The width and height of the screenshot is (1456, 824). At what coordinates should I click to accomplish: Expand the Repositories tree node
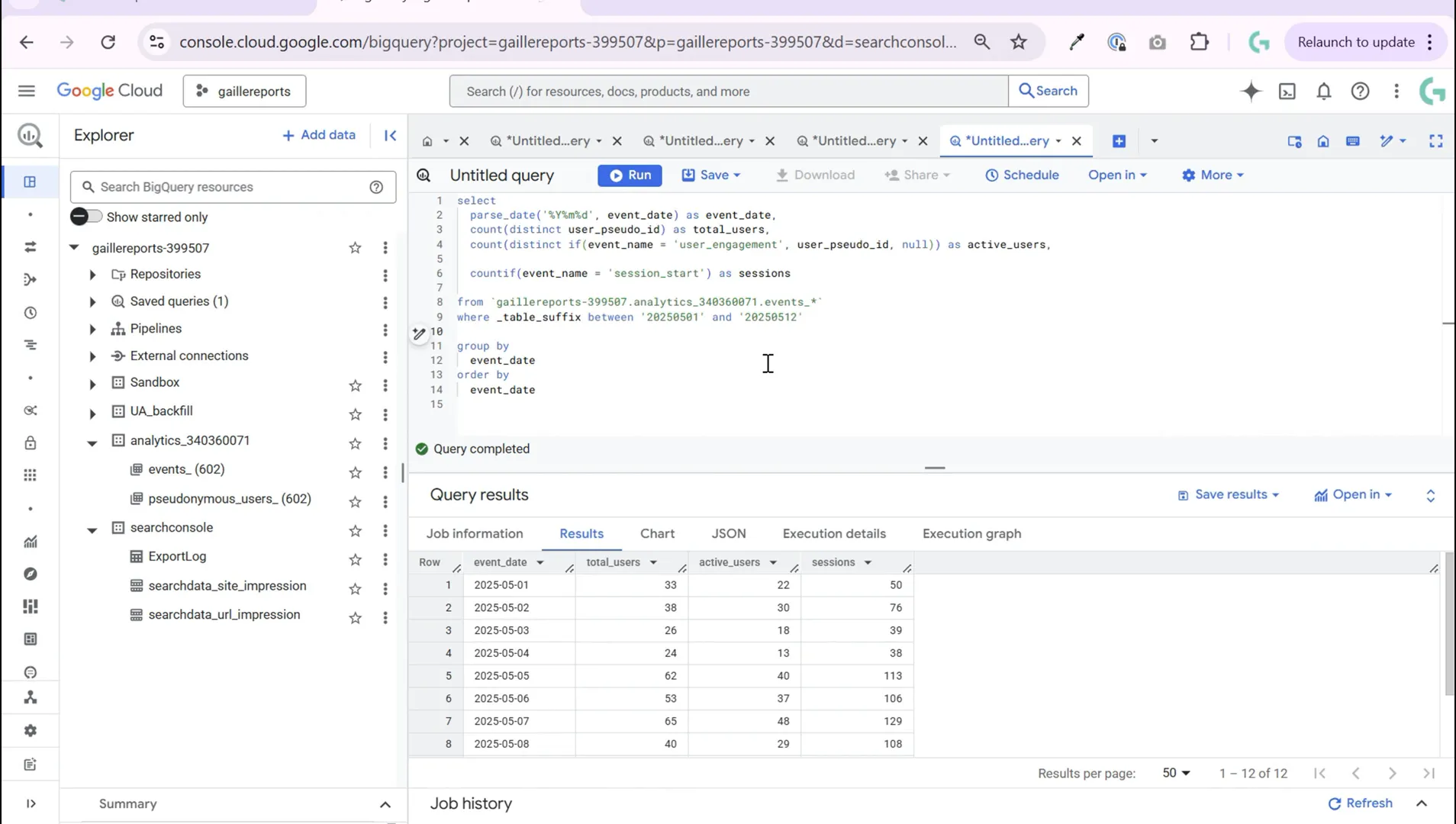[x=92, y=275]
